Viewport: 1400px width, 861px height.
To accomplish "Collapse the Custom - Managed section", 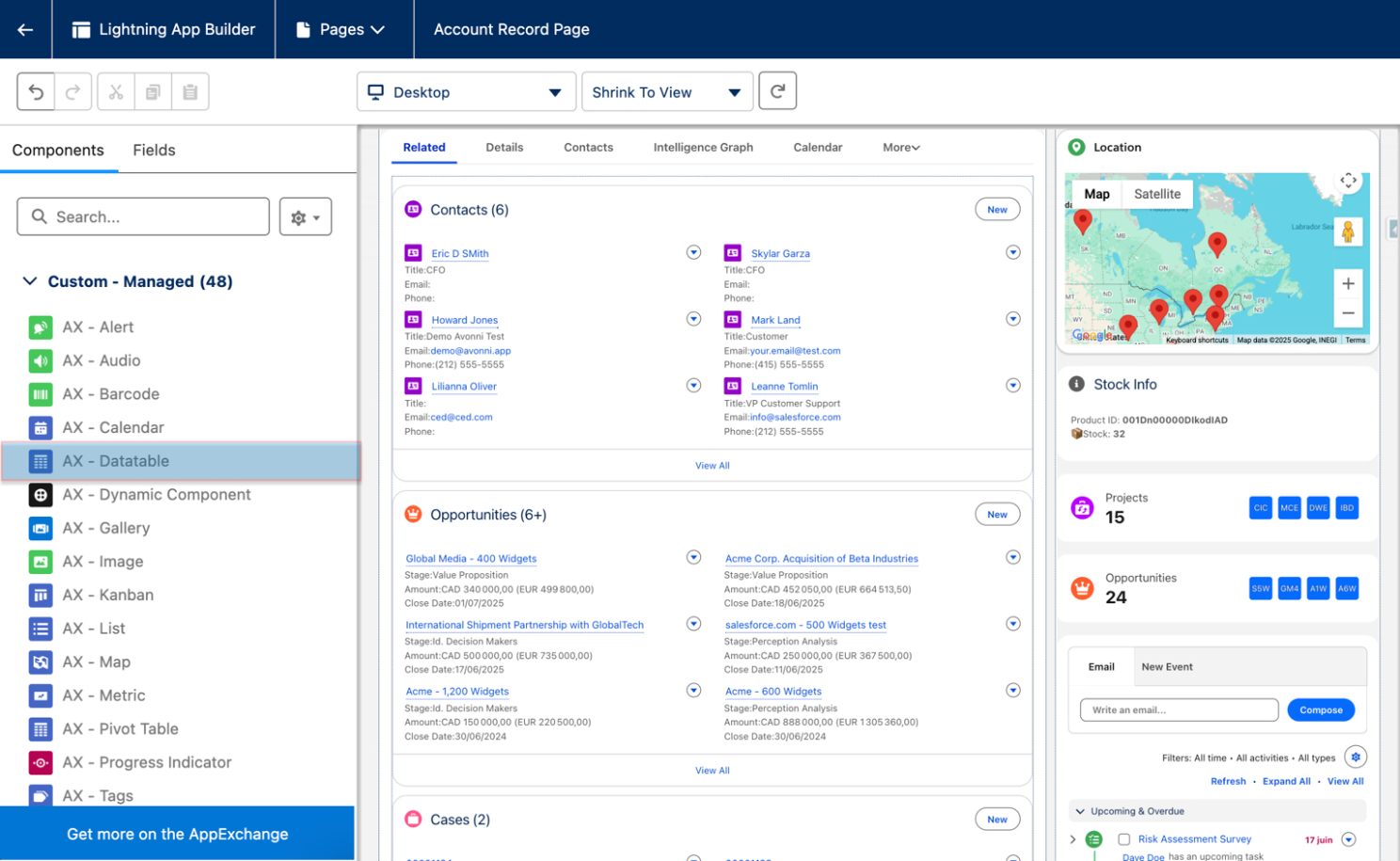I will [x=30, y=281].
